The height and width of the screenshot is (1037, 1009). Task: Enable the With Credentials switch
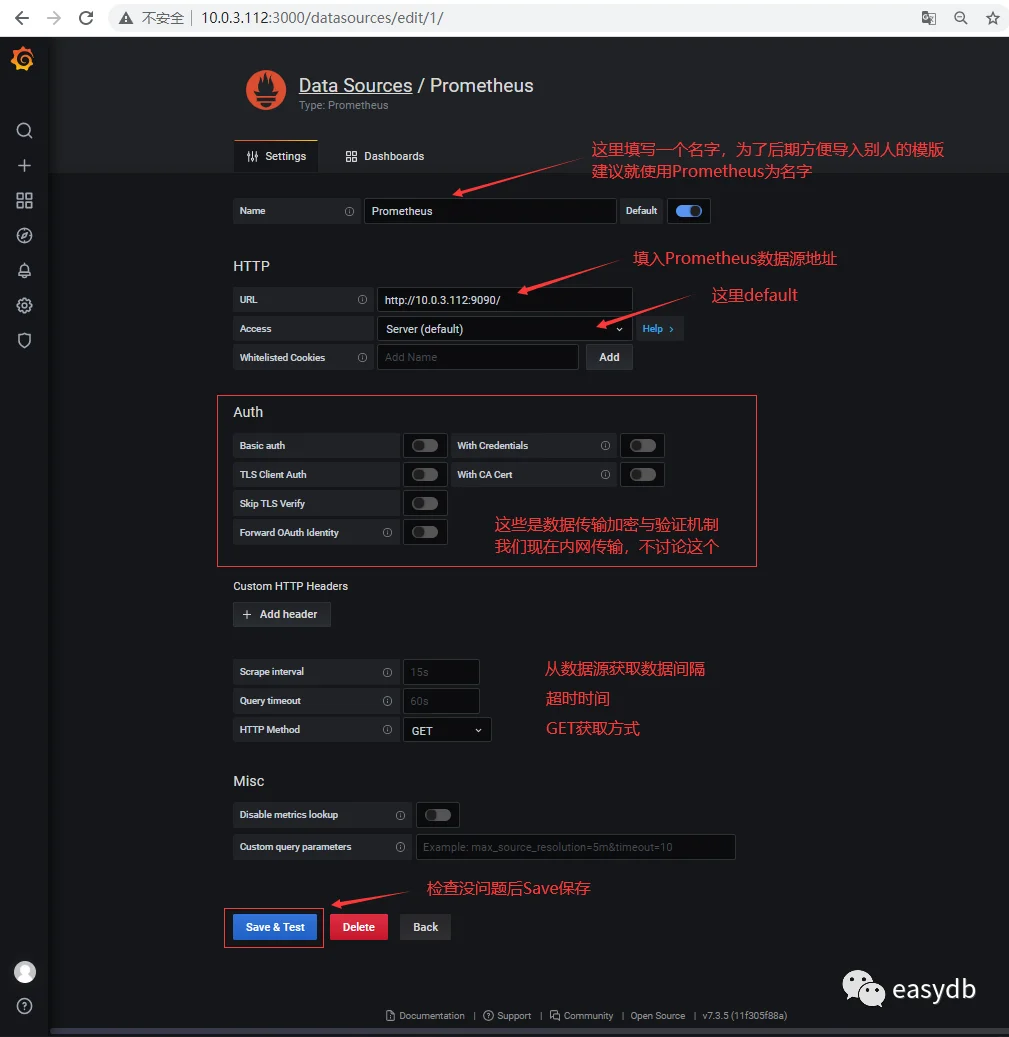click(643, 446)
